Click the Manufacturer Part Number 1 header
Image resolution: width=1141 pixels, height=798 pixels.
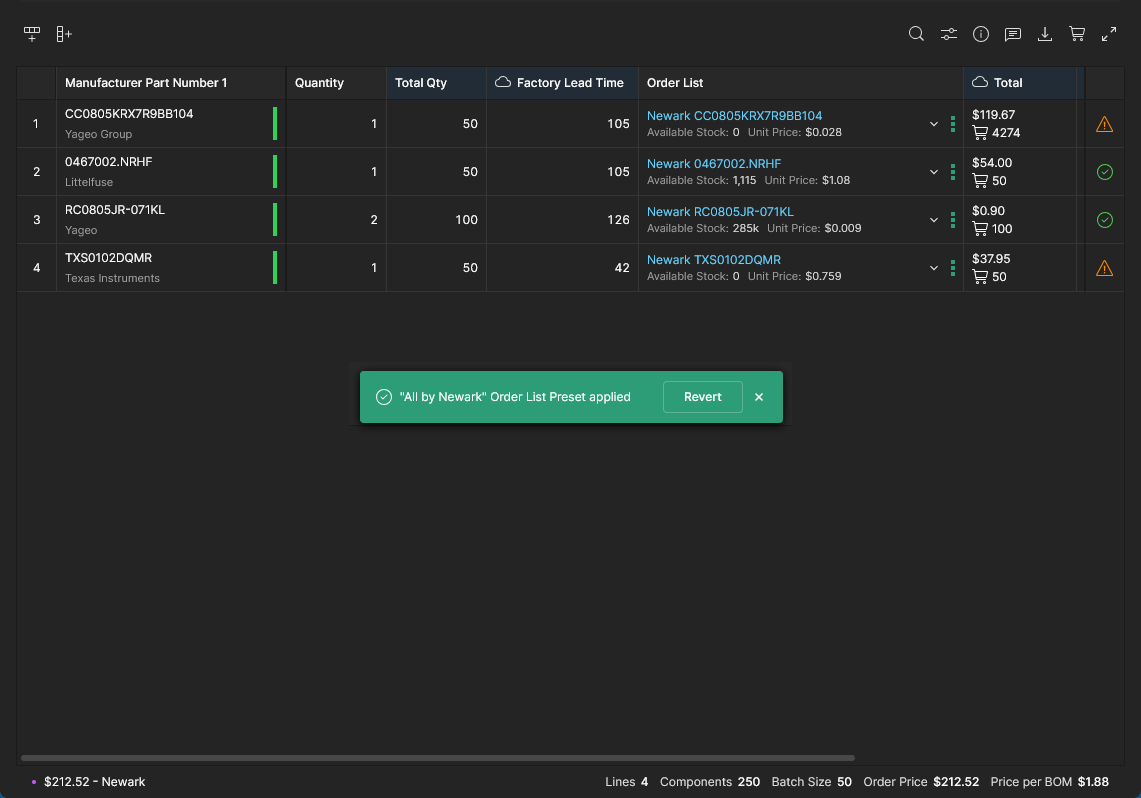pyautogui.click(x=146, y=83)
